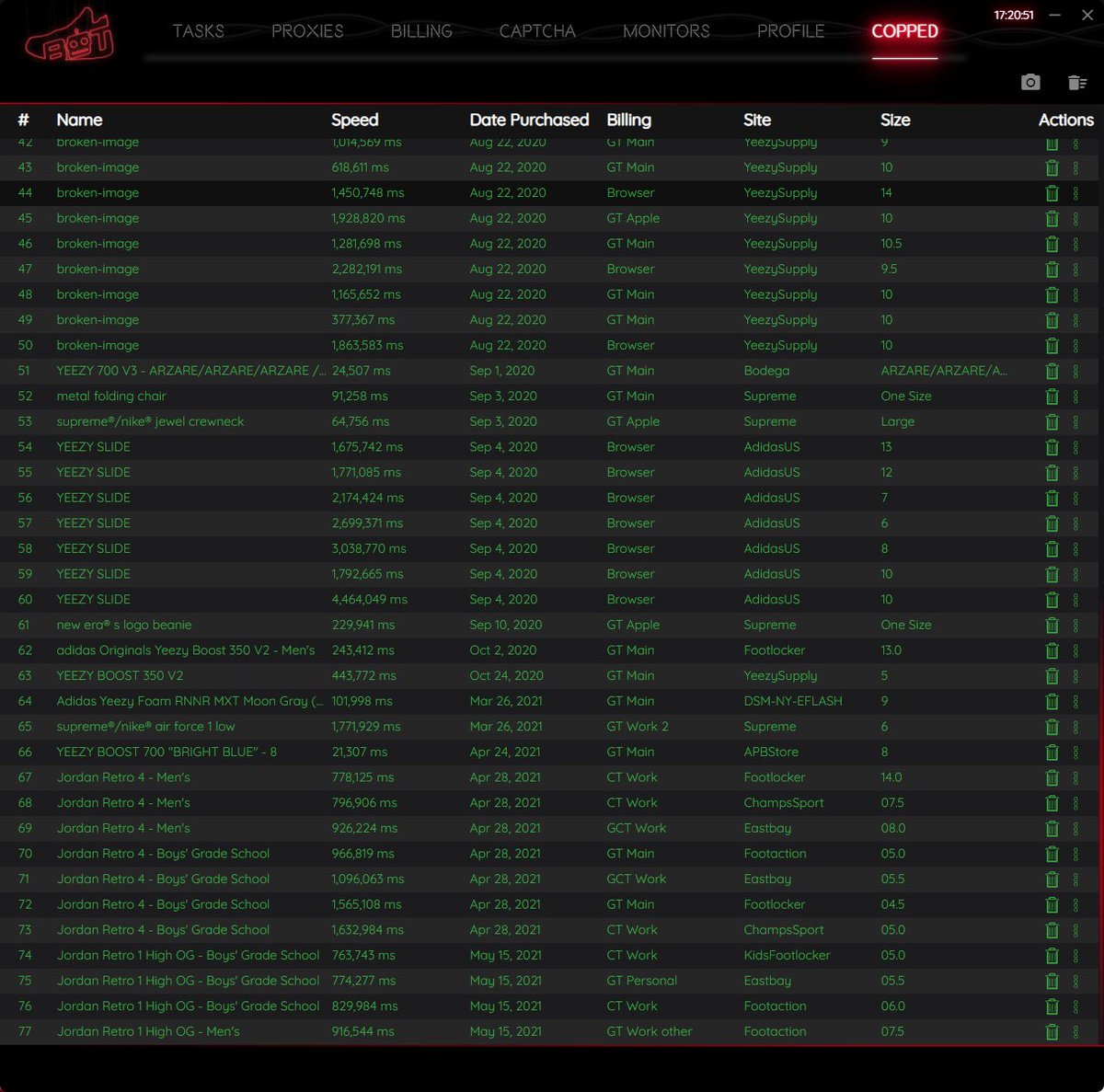Select 'YEEZY BOOST 700 "BRIGHT BLUE" - 8' cell
The image size is (1104, 1092).
[167, 752]
